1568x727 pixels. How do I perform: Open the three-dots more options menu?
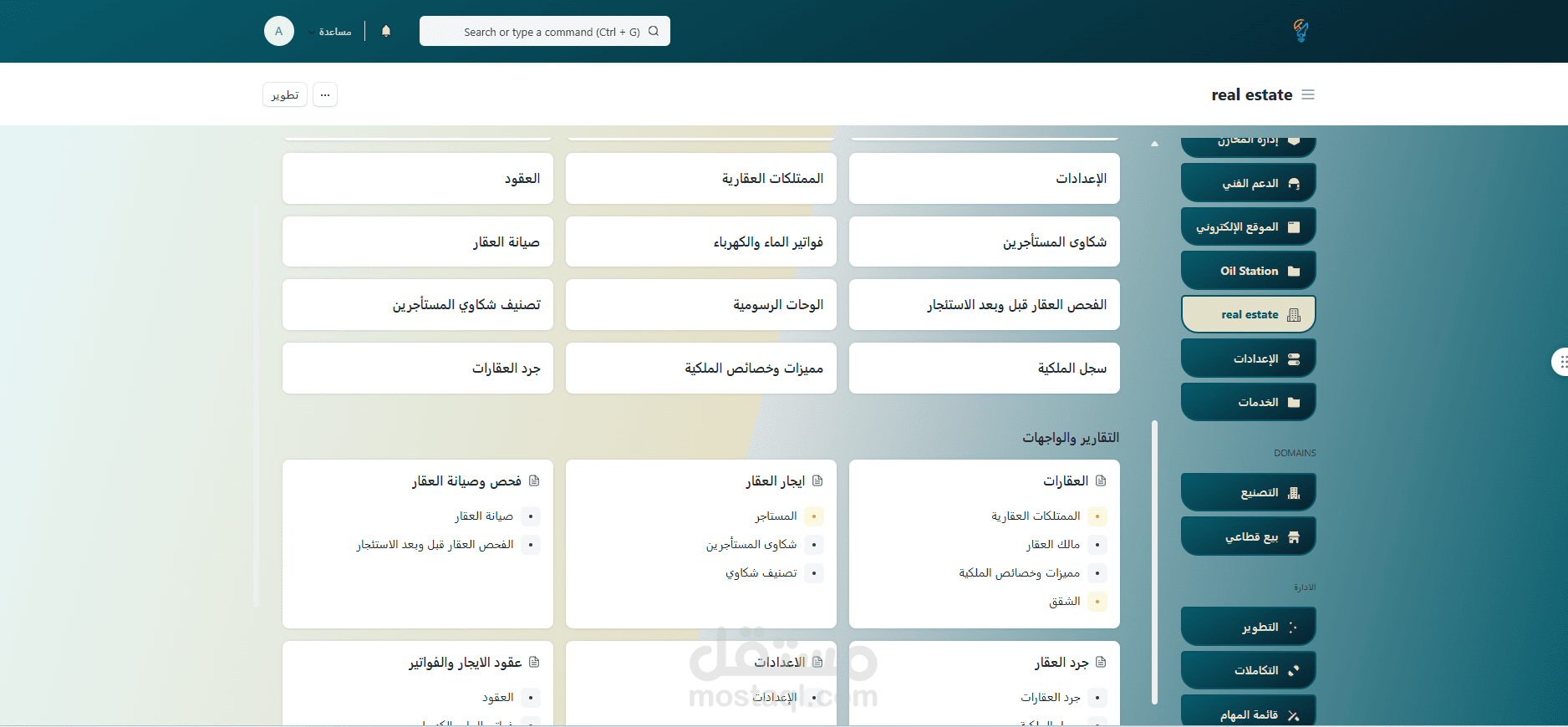coord(325,94)
